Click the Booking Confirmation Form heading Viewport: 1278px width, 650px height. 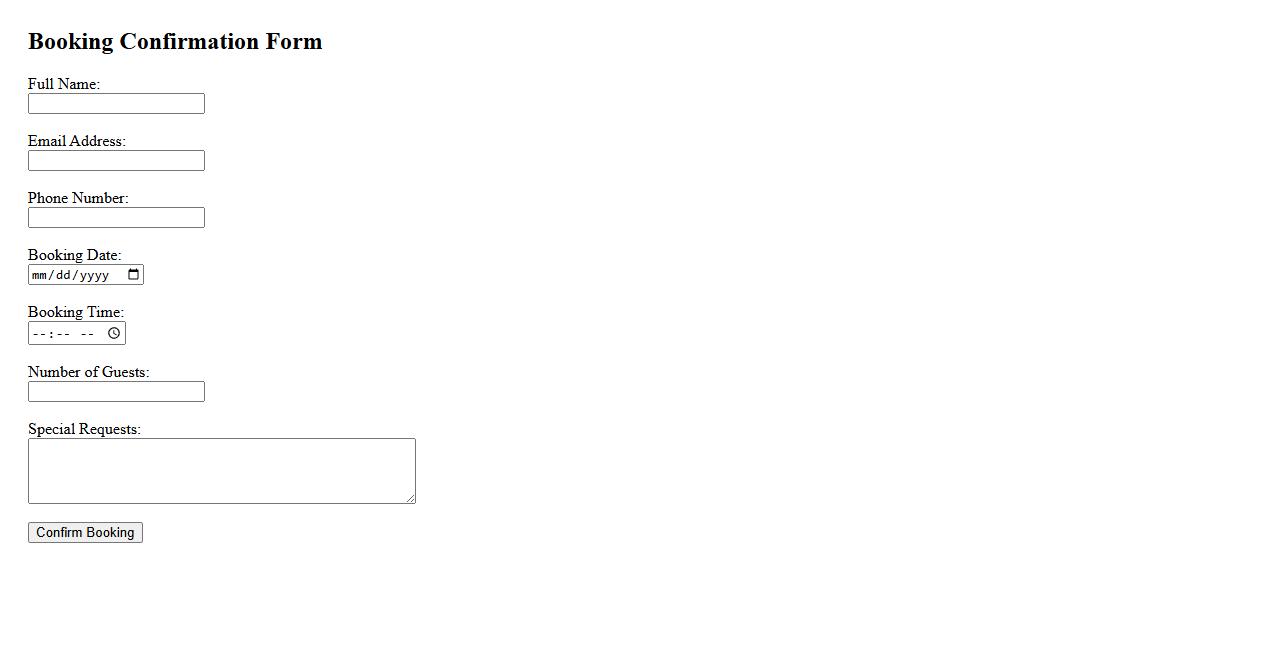point(175,42)
